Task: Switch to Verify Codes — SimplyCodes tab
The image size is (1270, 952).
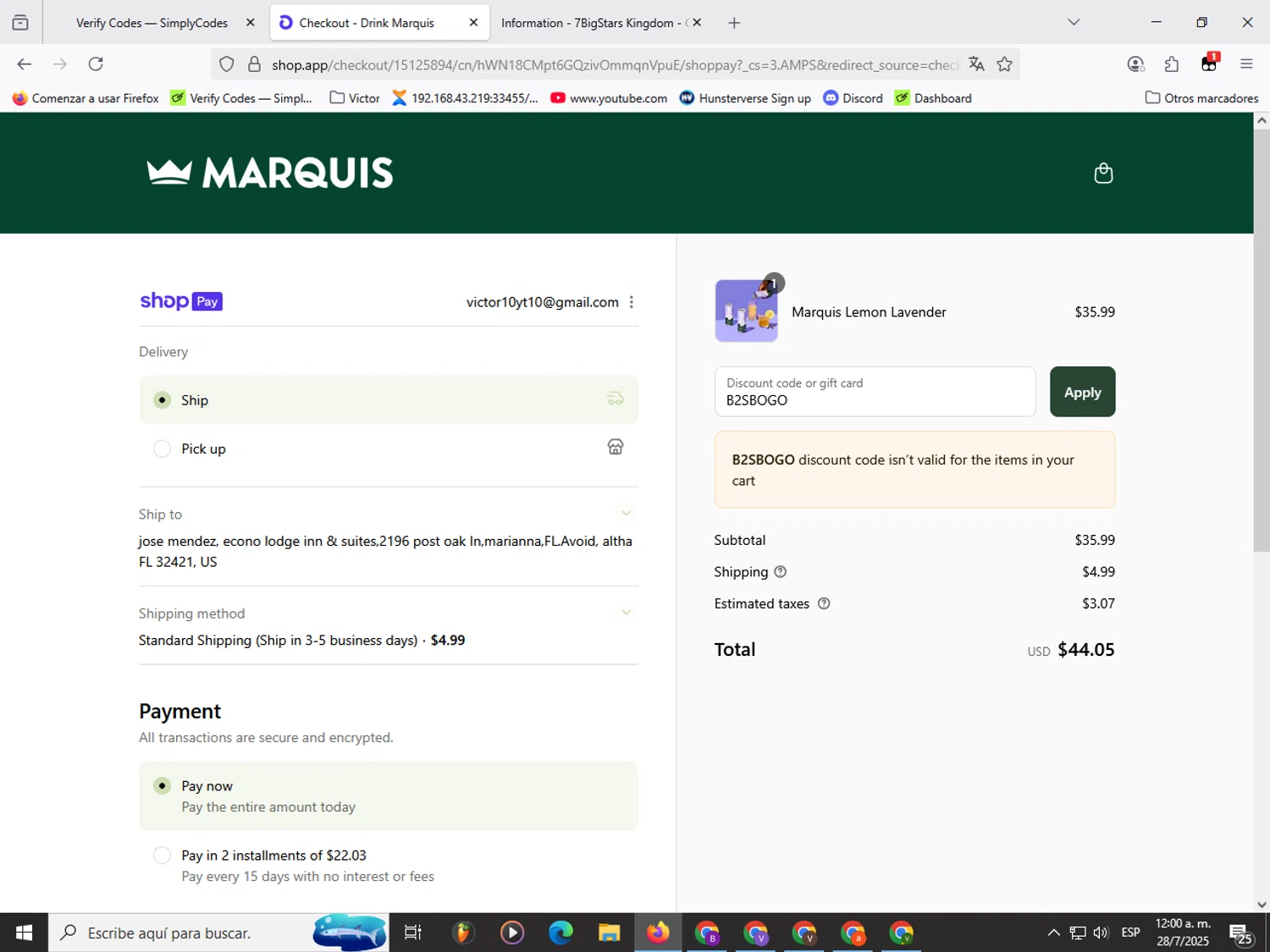Action: pos(152,23)
